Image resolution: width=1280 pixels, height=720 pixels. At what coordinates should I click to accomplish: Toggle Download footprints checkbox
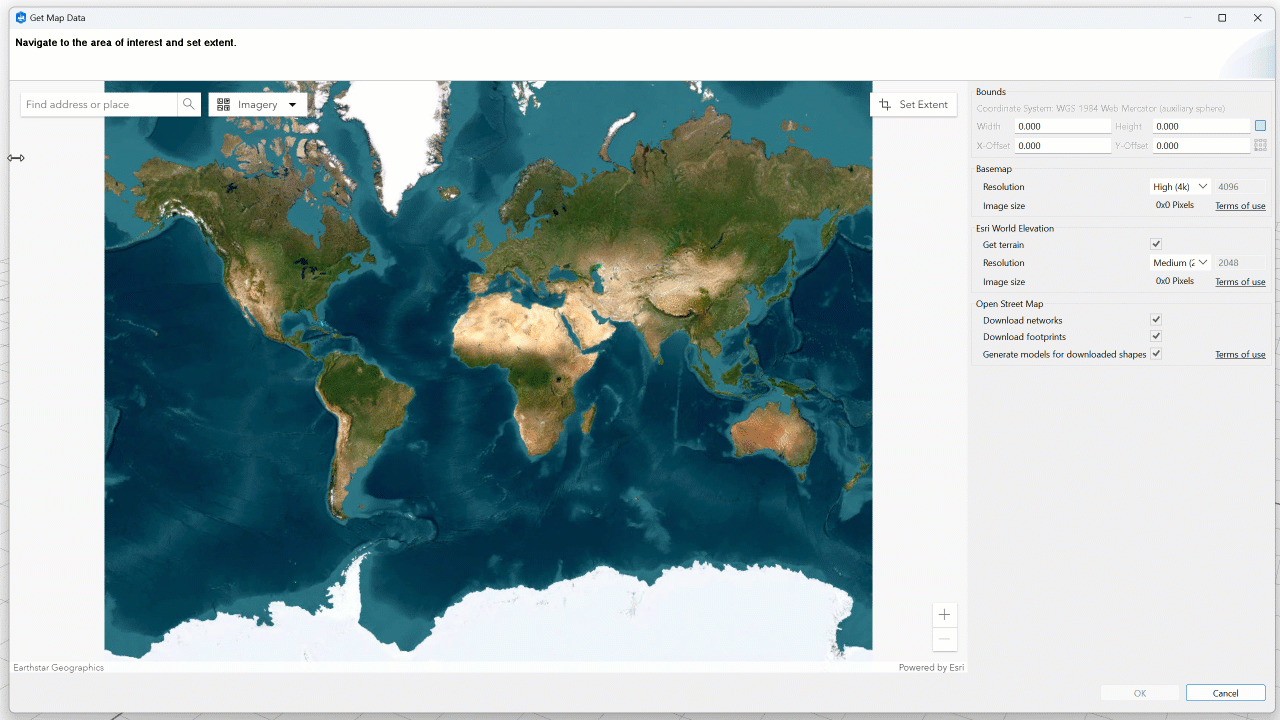coord(1156,337)
